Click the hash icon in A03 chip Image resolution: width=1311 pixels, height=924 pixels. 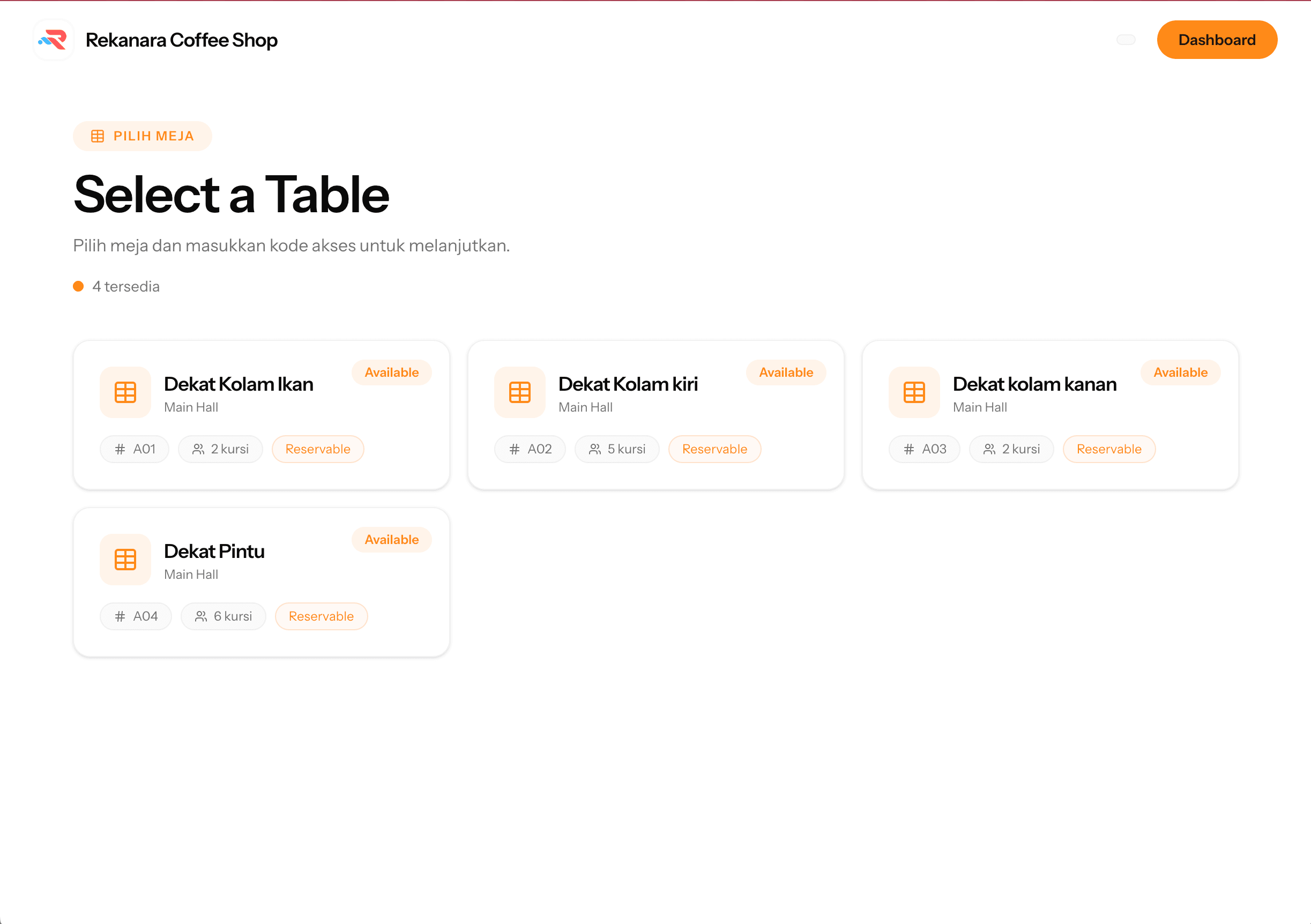click(x=909, y=450)
